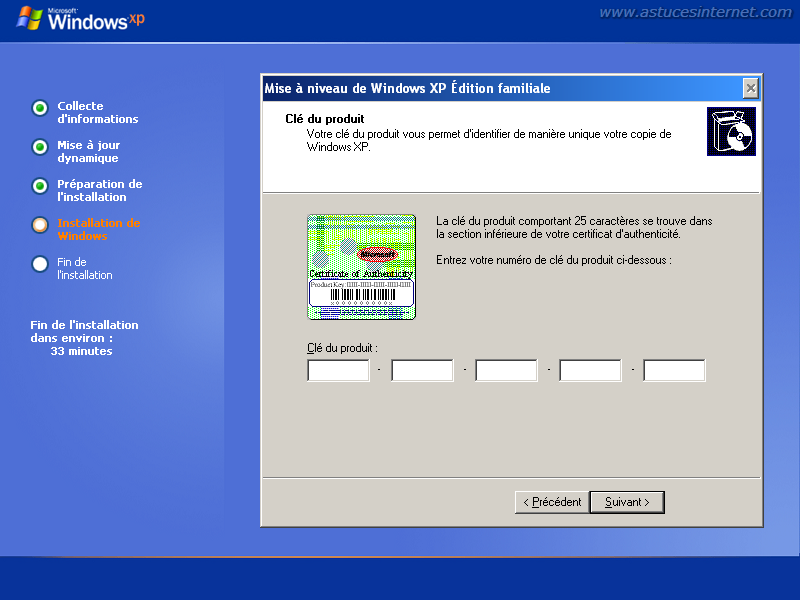
Task: Click the Suivant button
Action: point(627,502)
